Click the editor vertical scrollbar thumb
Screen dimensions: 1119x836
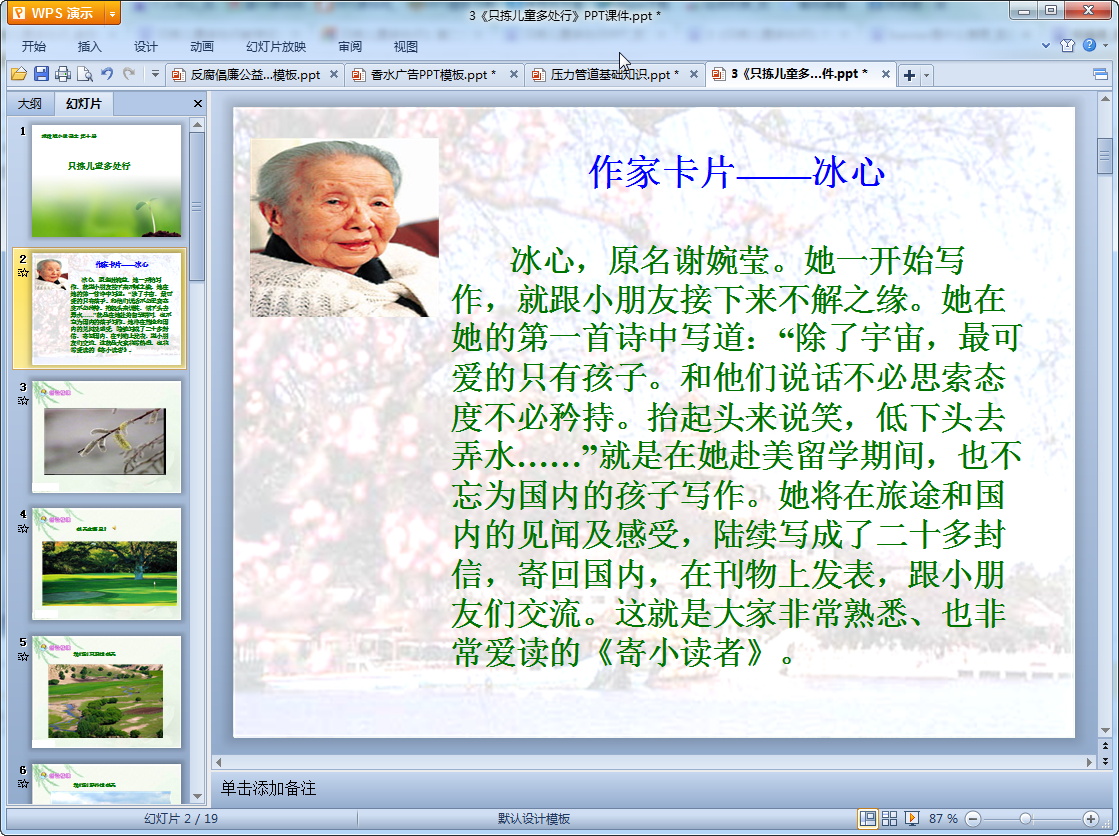pyautogui.click(x=1105, y=156)
